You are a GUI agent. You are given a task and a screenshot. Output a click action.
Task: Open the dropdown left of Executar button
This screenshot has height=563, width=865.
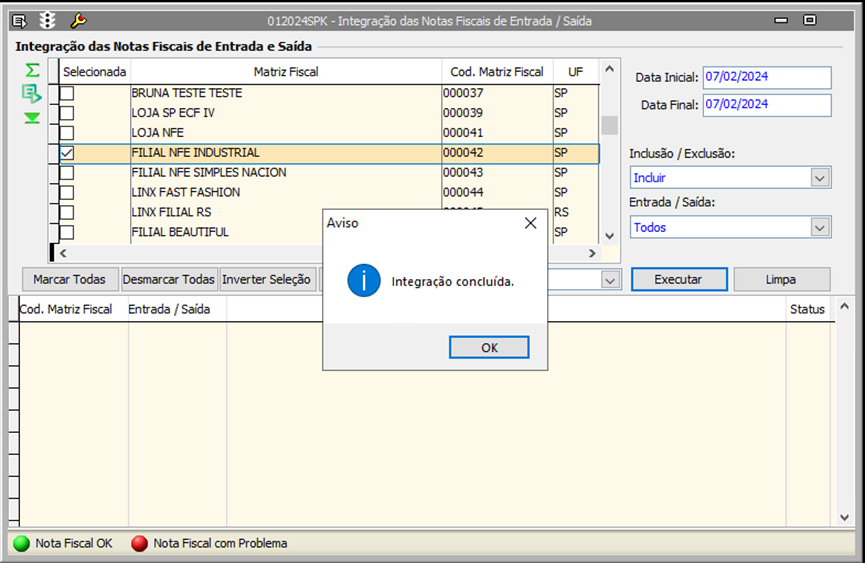(x=609, y=281)
